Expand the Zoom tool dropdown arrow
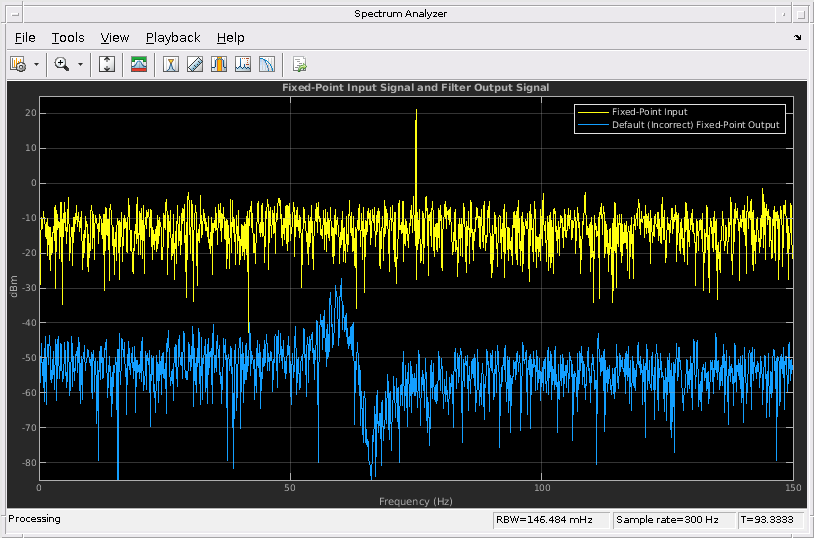 (81, 64)
